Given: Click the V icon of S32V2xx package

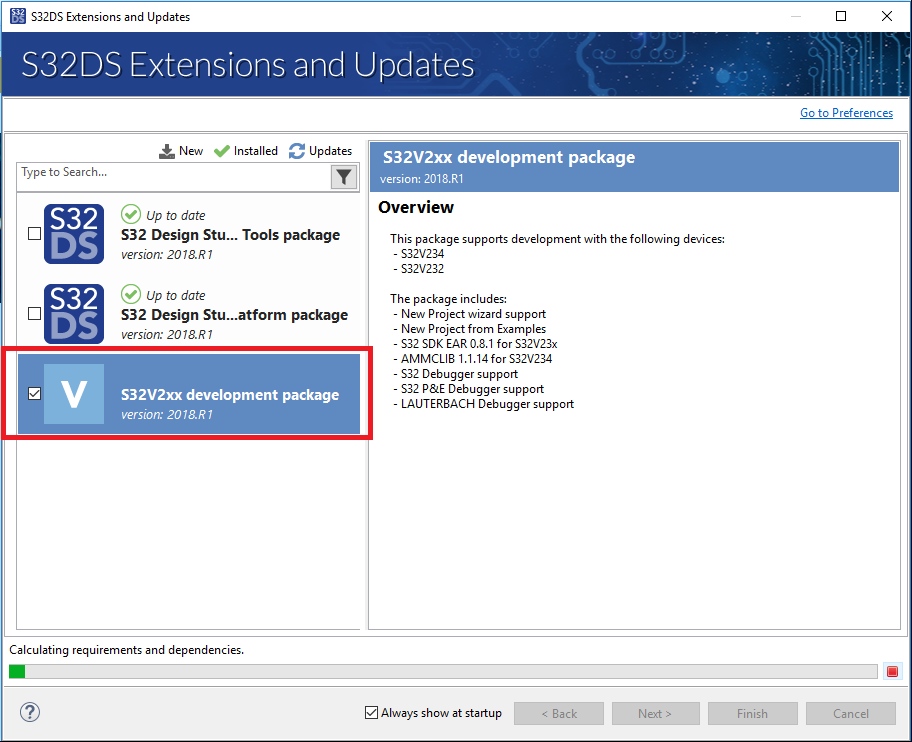Looking at the screenshot, I should [74, 394].
